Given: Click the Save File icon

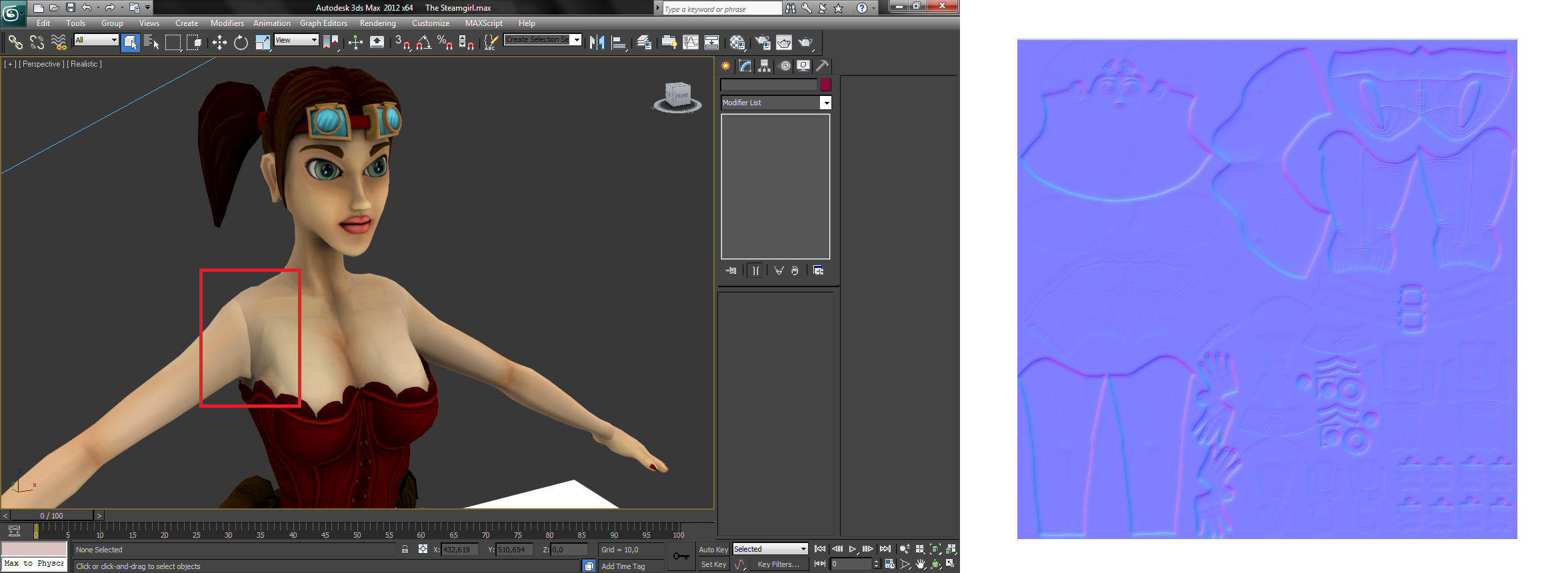Looking at the screenshot, I should (70, 8).
